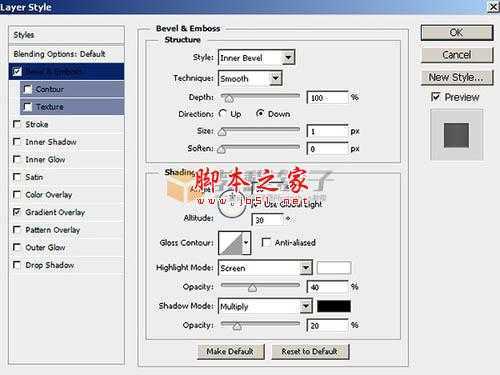Open the black Shadow color swatch
This screenshot has height=375, width=500.
click(334, 306)
